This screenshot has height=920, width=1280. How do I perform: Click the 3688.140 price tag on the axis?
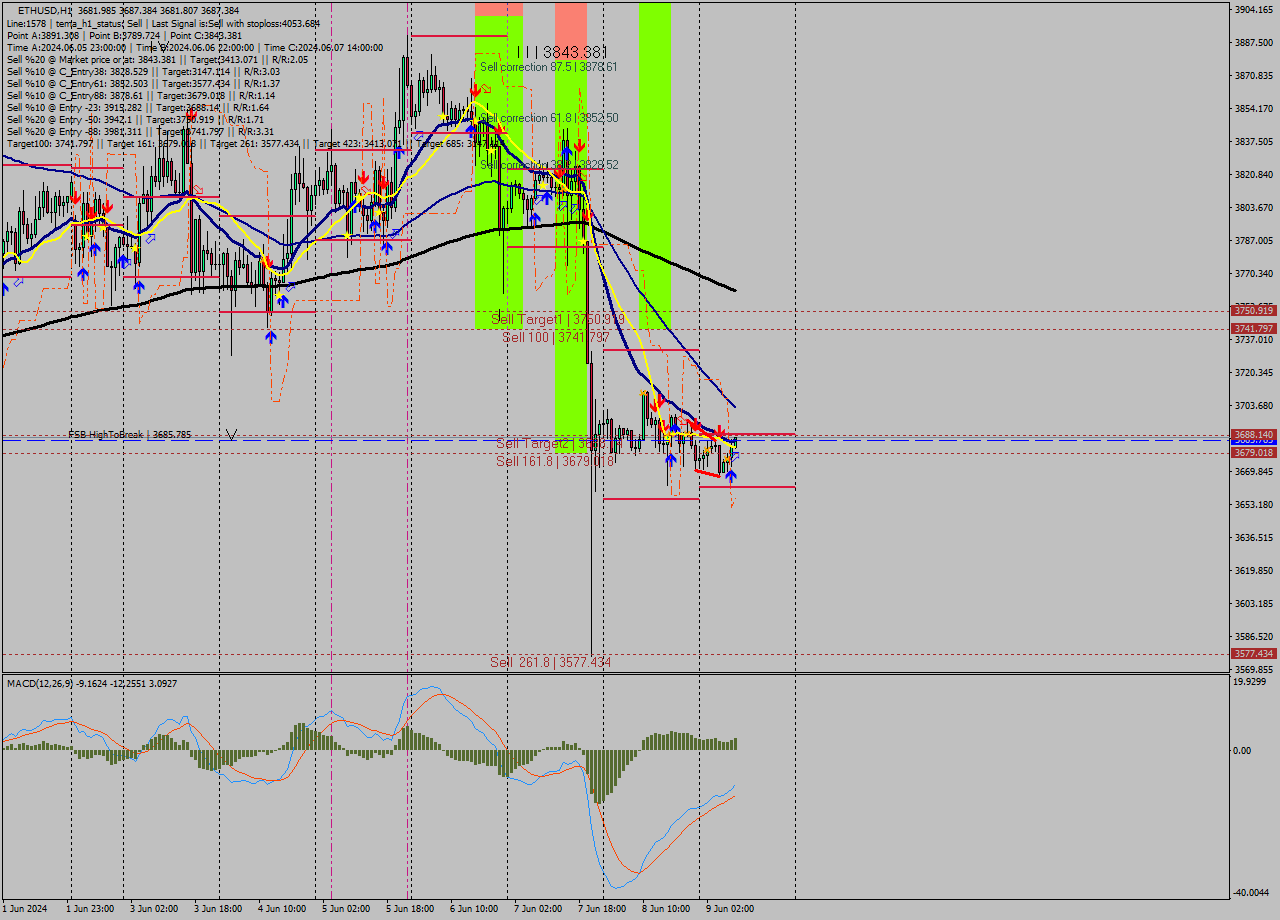click(1254, 434)
